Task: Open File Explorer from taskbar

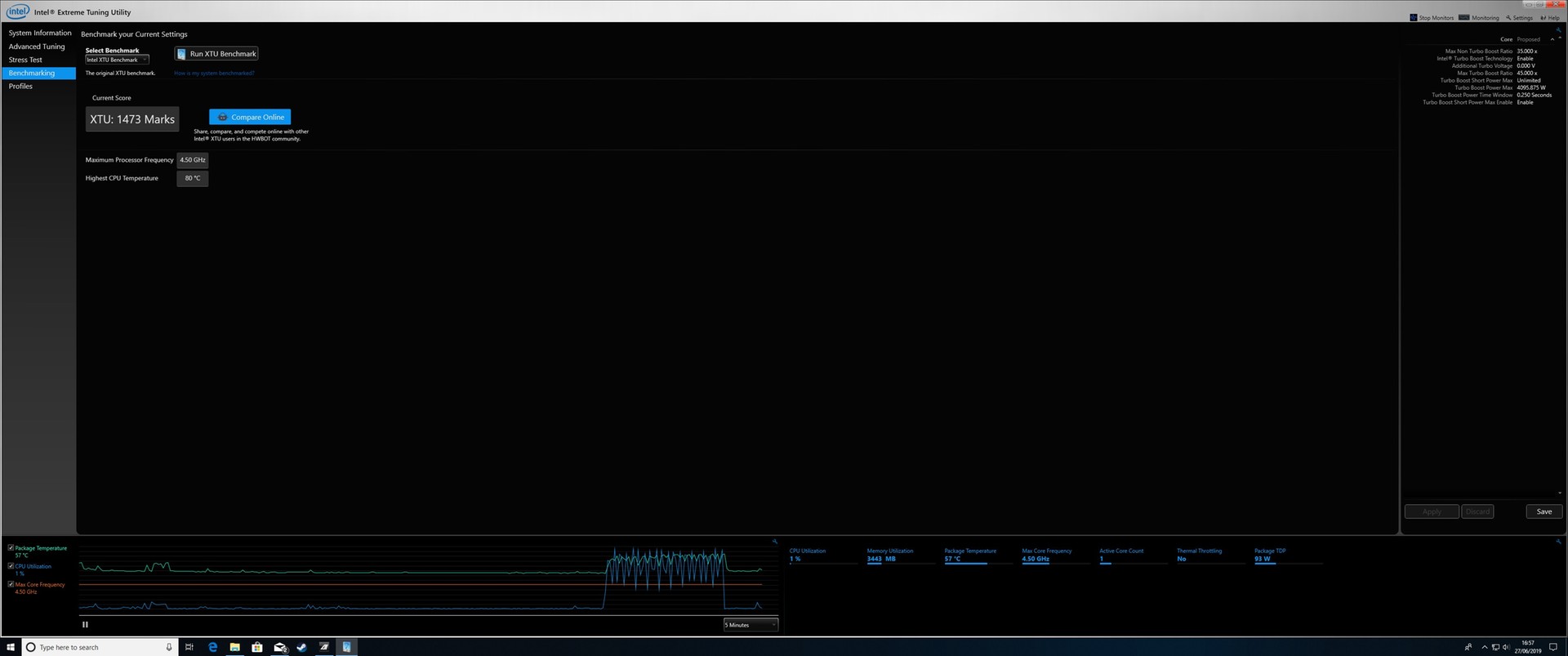Action: tap(234, 647)
